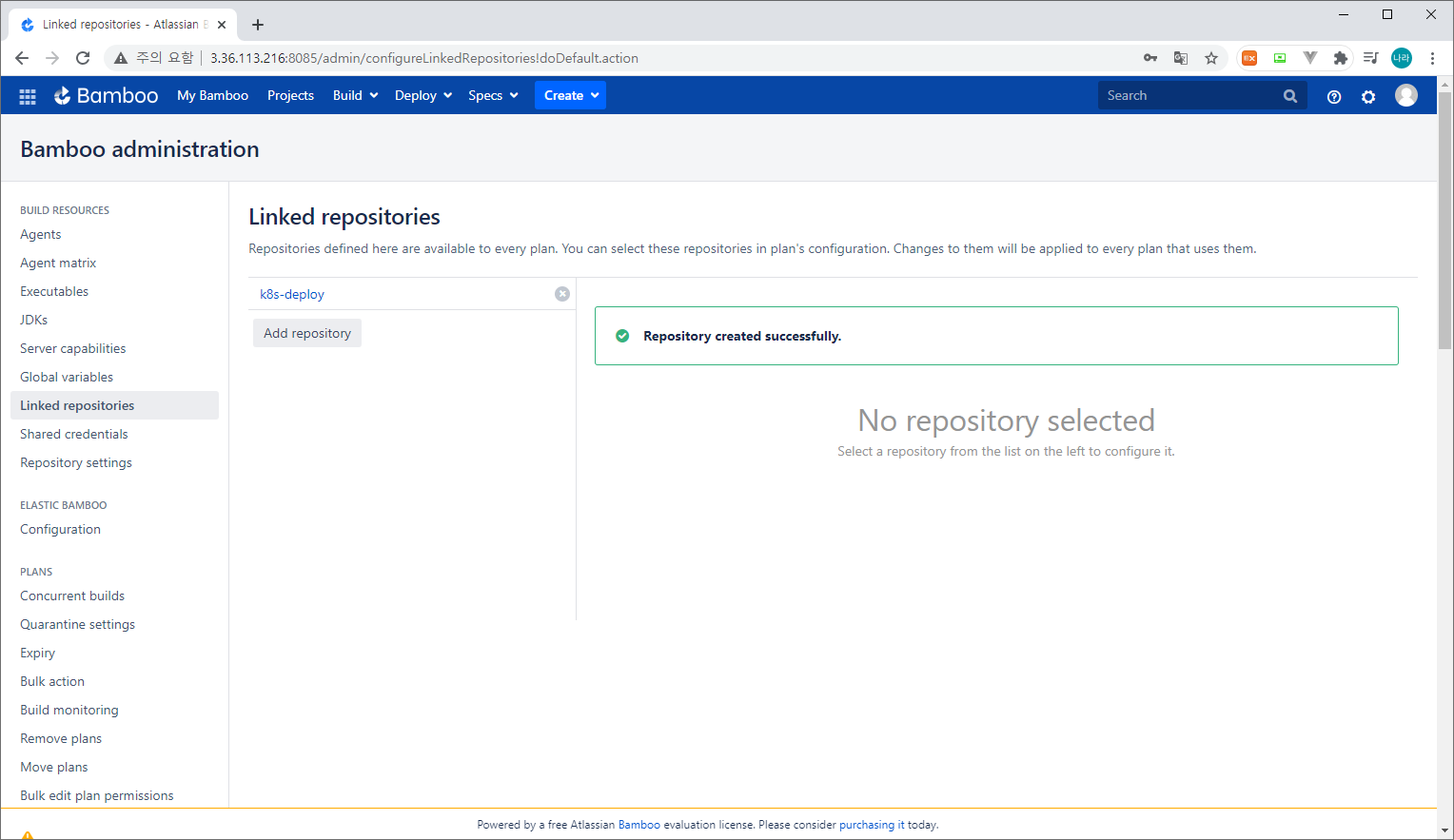Click the Bamboo logo

coord(106,95)
